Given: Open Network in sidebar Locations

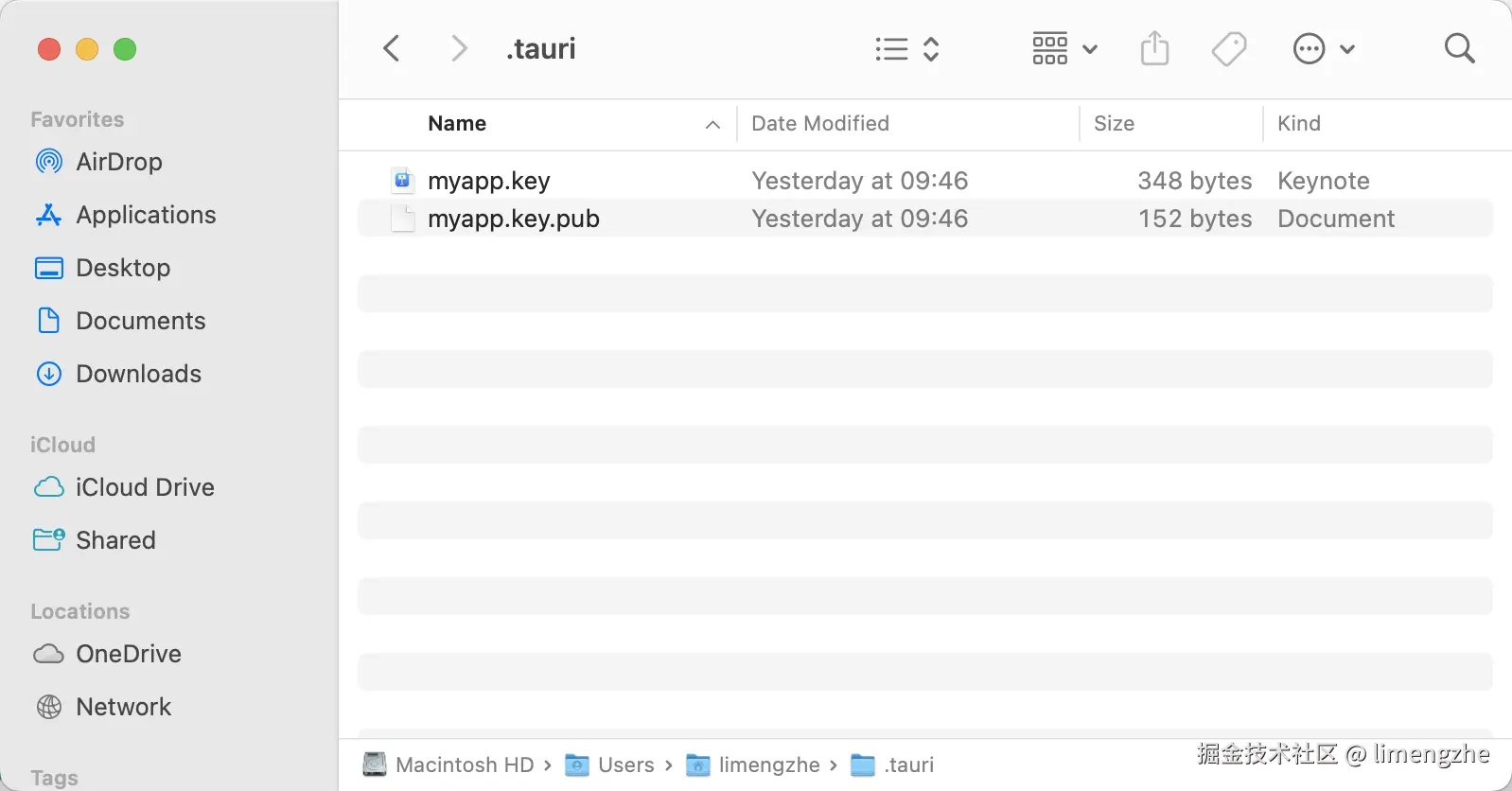Looking at the screenshot, I should [x=123, y=707].
